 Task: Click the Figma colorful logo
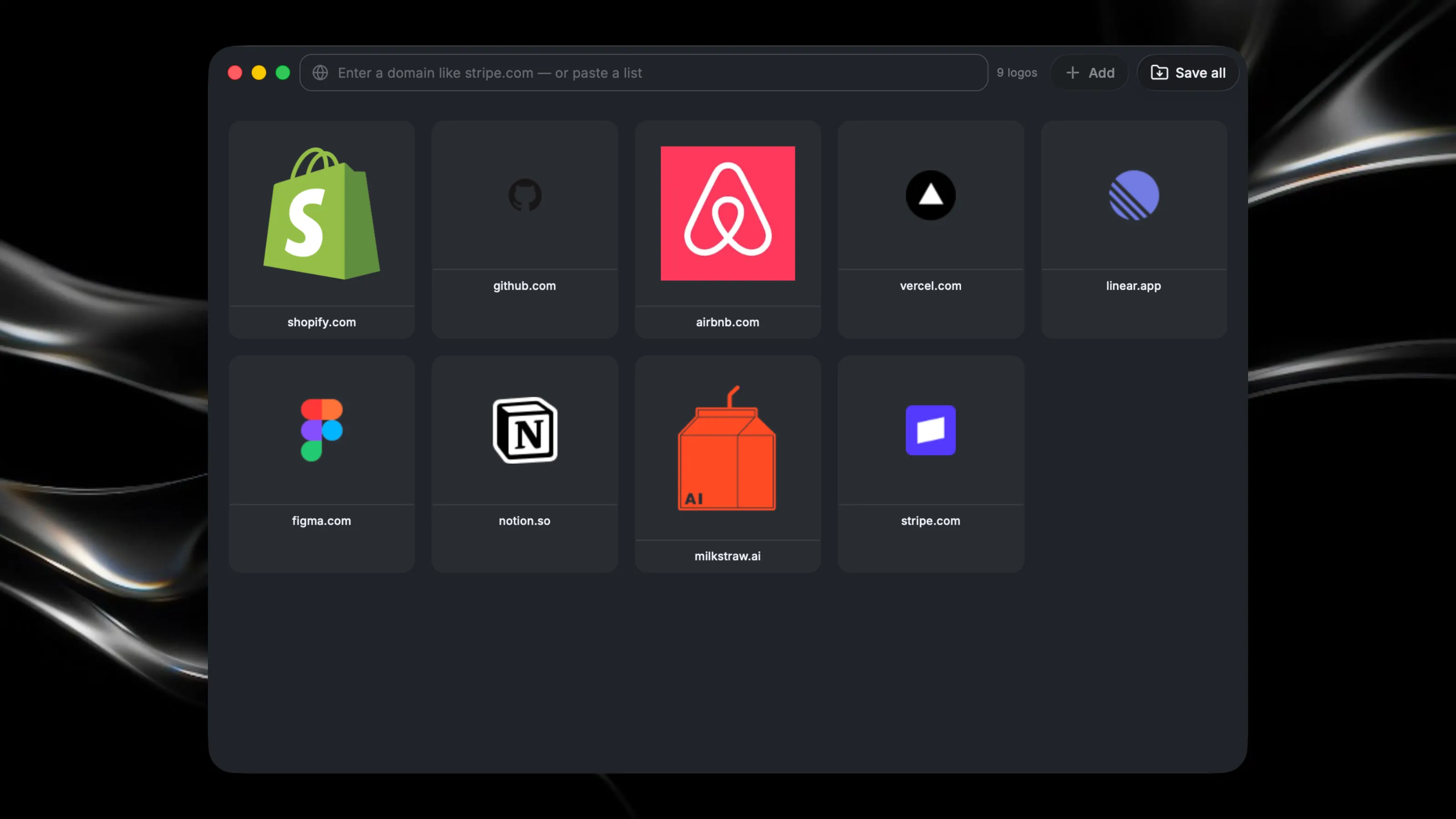322,430
